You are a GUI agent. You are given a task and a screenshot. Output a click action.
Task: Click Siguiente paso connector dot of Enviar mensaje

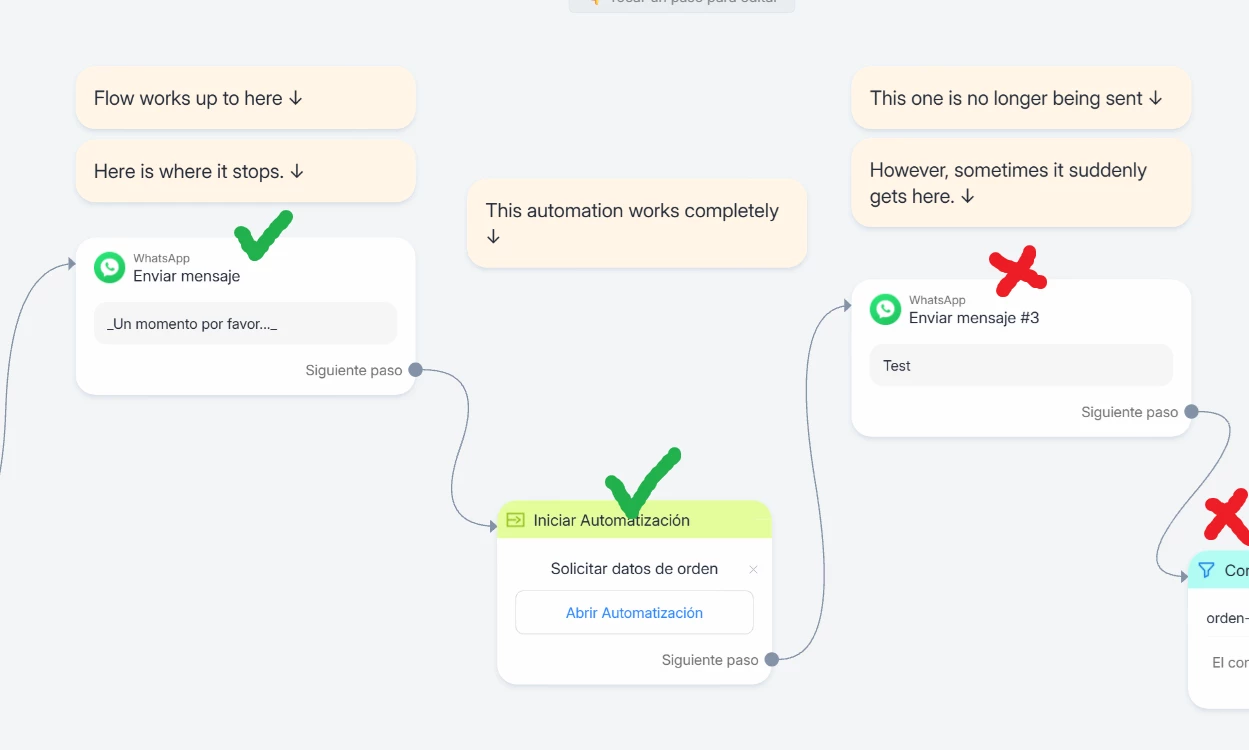415,370
